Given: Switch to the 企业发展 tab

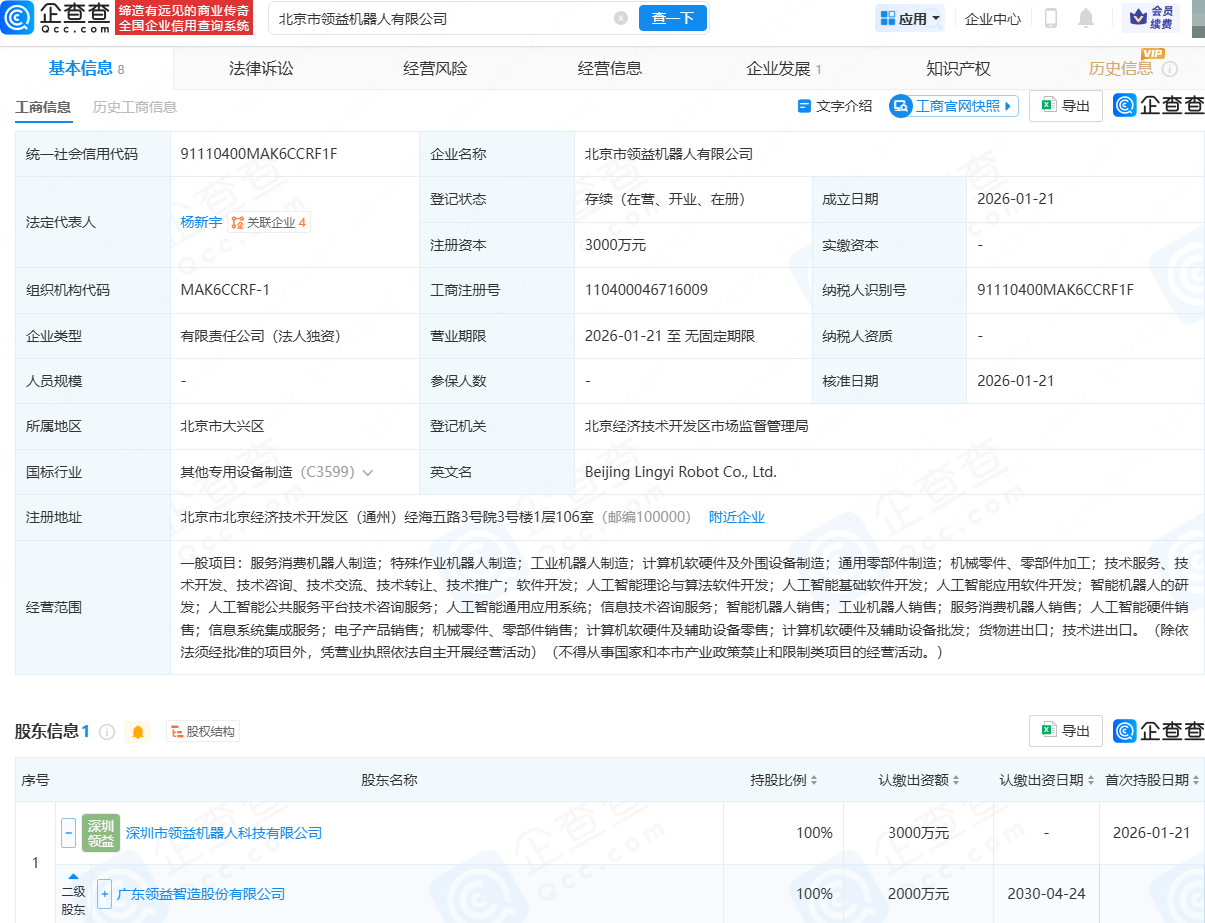Looking at the screenshot, I should click(x=784, y=68).
